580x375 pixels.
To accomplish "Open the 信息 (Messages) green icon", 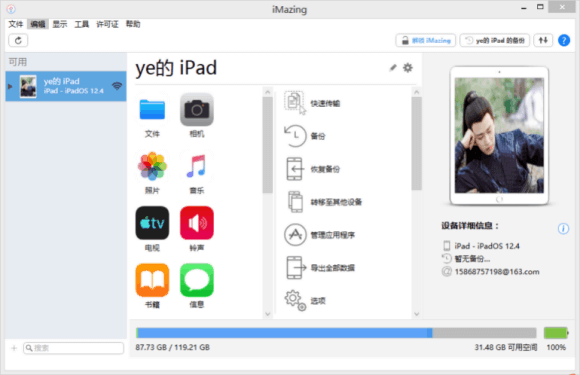I will tap(197, 280).
